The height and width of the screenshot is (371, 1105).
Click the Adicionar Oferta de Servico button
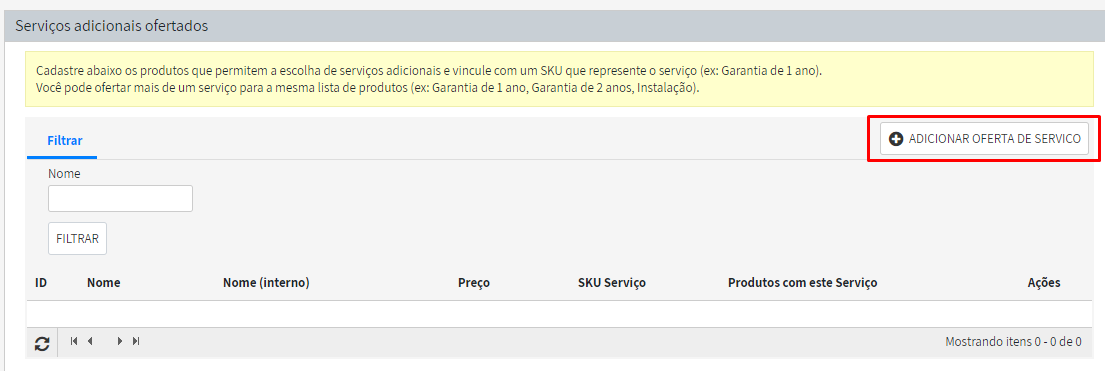tap(984, 139)
